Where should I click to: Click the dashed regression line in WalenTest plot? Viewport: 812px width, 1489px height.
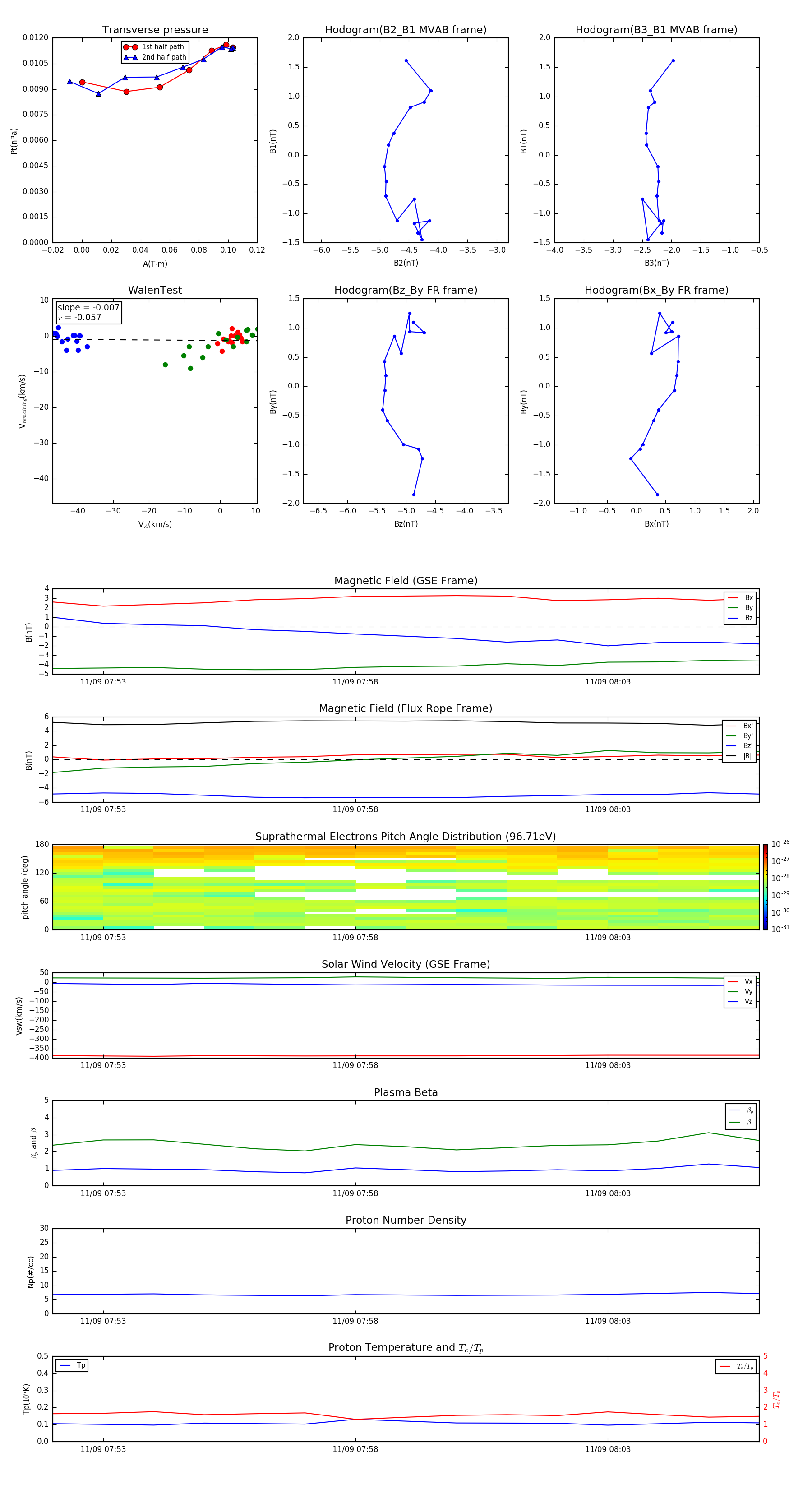point(155,340)
